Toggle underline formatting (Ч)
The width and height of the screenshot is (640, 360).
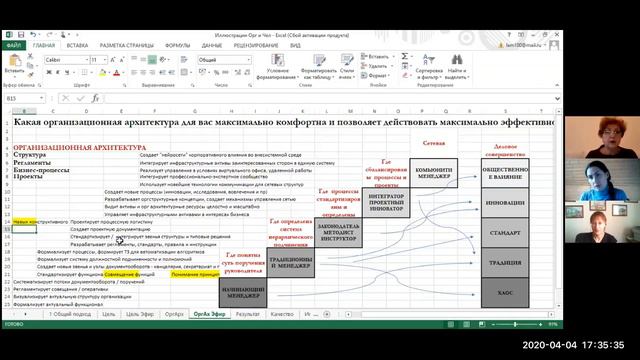point(67,72)
